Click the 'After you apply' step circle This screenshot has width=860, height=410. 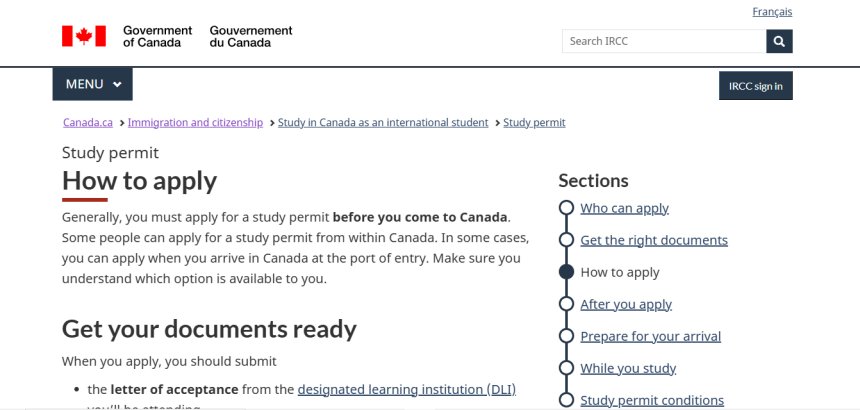pos(566,304)
